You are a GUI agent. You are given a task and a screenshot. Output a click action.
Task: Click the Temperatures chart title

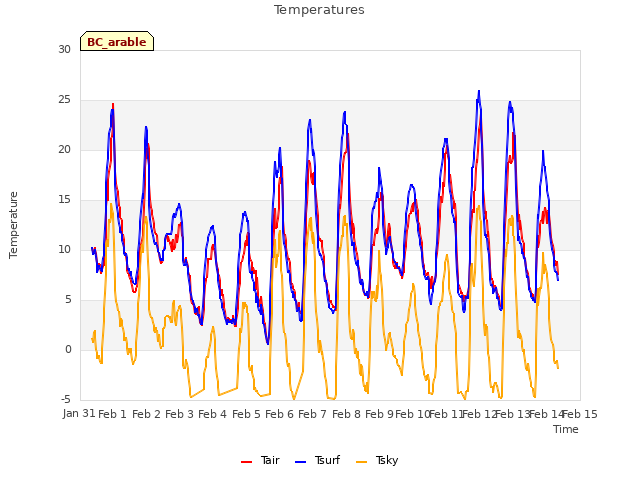[319, 10]
